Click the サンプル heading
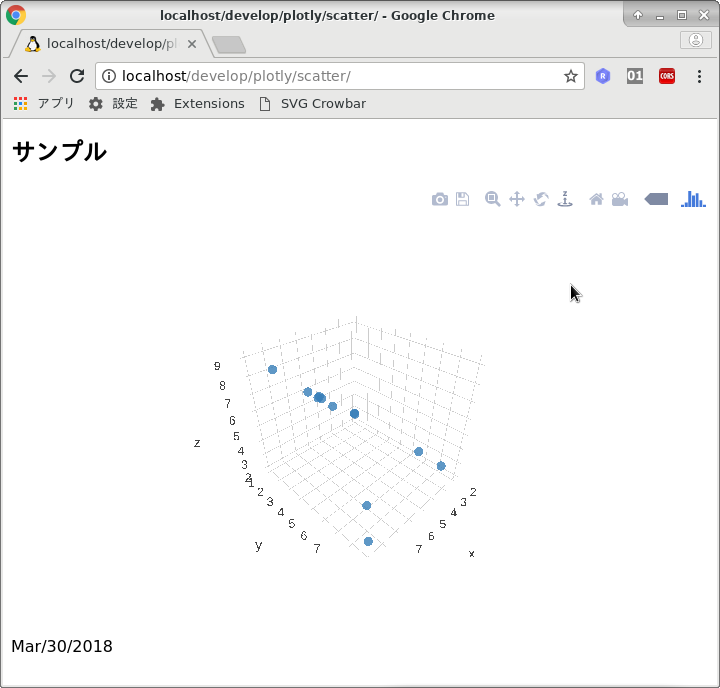Screen dimensions: 720x688 tap(59, 151)
